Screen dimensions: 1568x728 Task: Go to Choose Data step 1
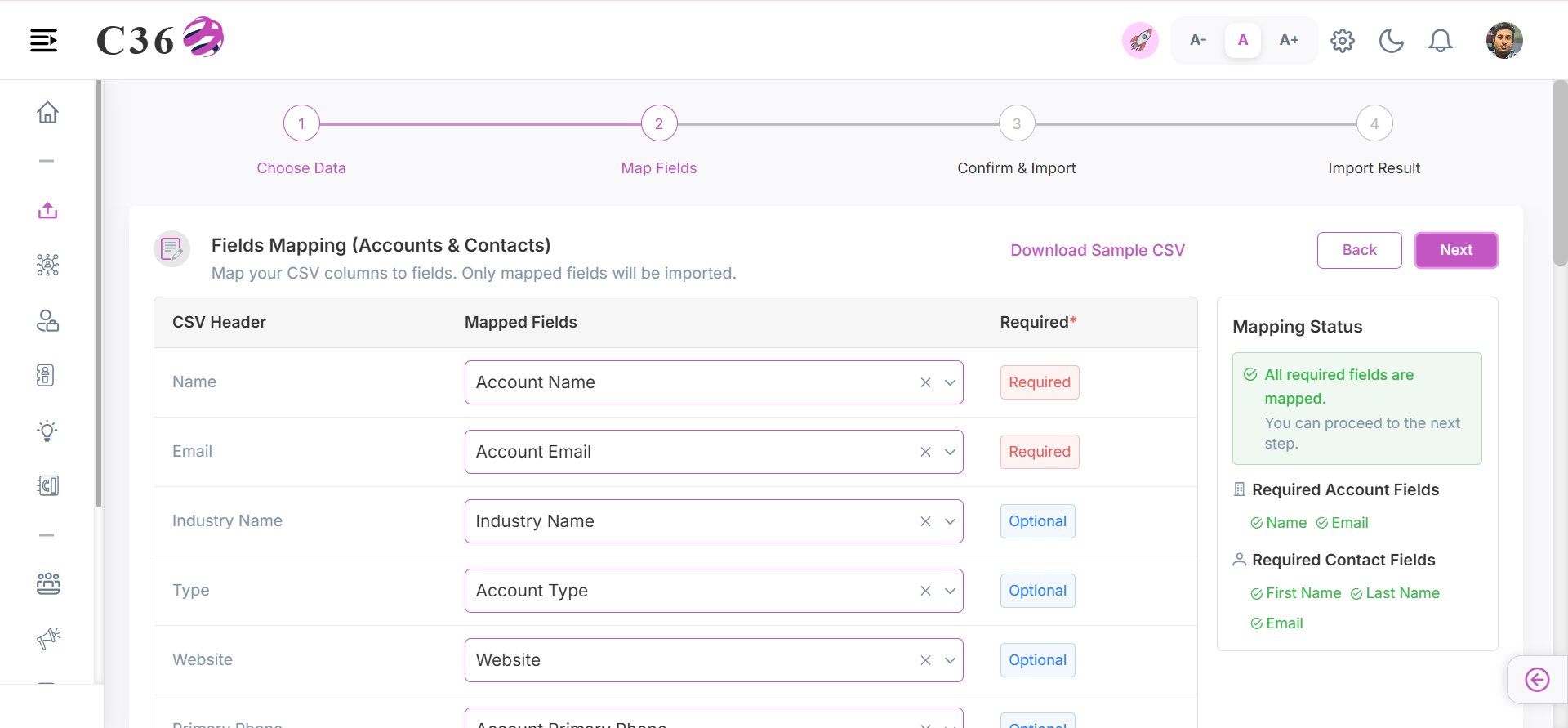point(301,123)
